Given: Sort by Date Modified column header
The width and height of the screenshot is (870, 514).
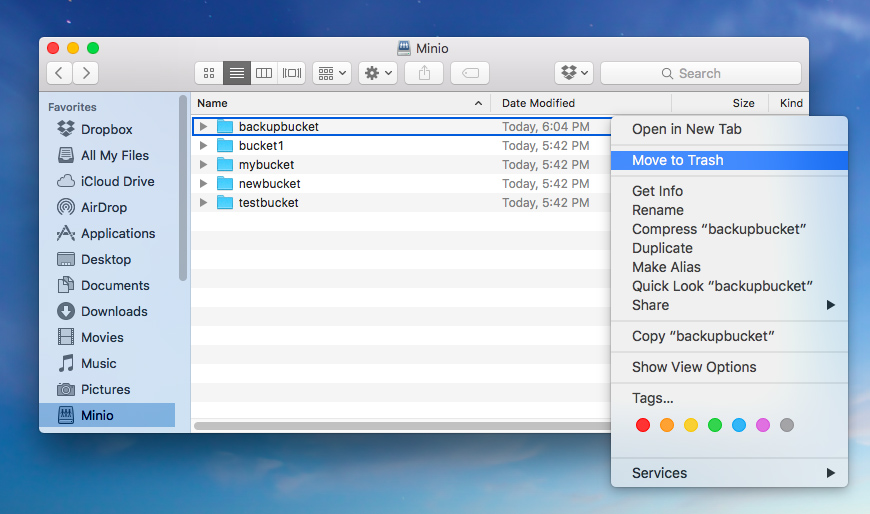Looking at the screenshot, I should tap(538, 103).
